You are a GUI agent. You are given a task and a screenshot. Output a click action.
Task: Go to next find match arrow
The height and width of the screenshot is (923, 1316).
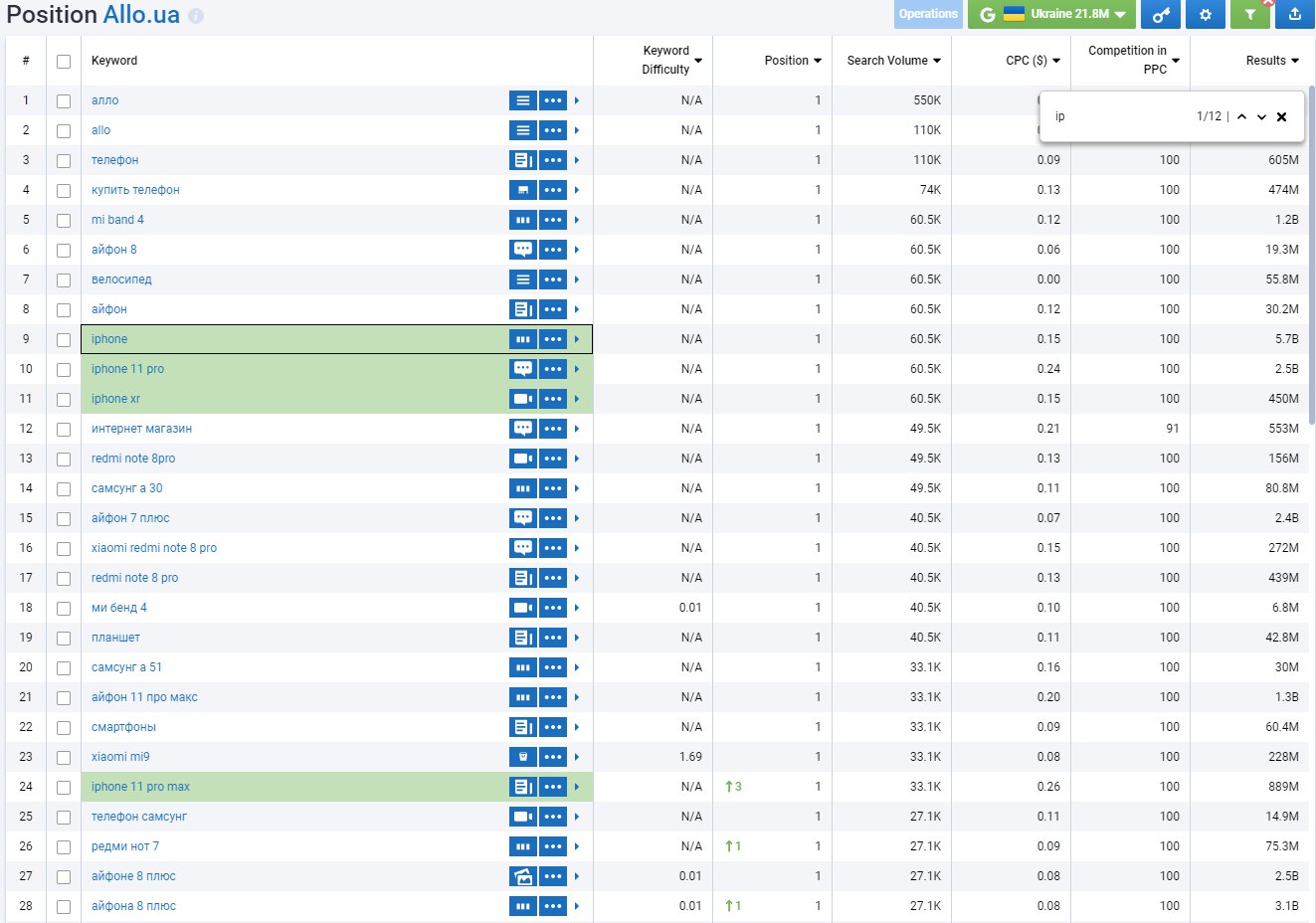(x=1262, y=116)
